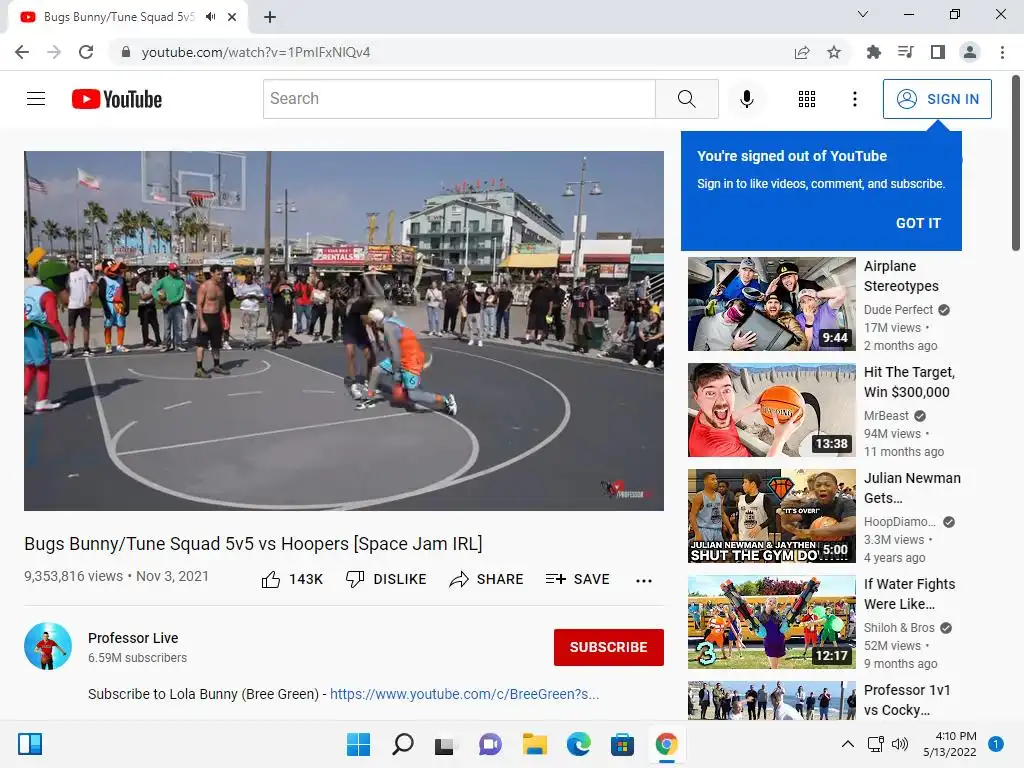The image size is (1024, 768).
Task: Open the YouTube apps grid
Action: [x=807, y=99]
